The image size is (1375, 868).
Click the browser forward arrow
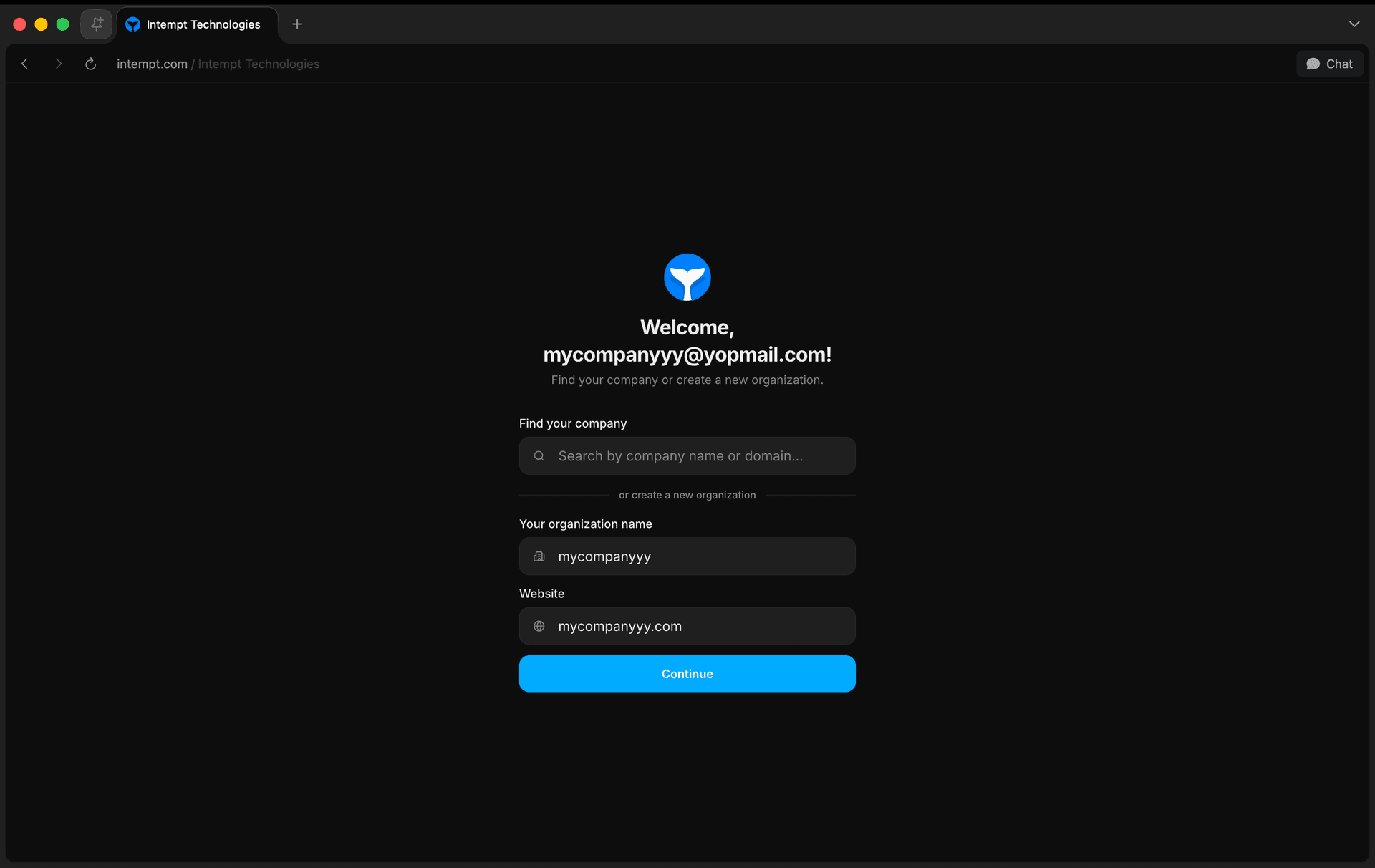(x=58, y=64)
